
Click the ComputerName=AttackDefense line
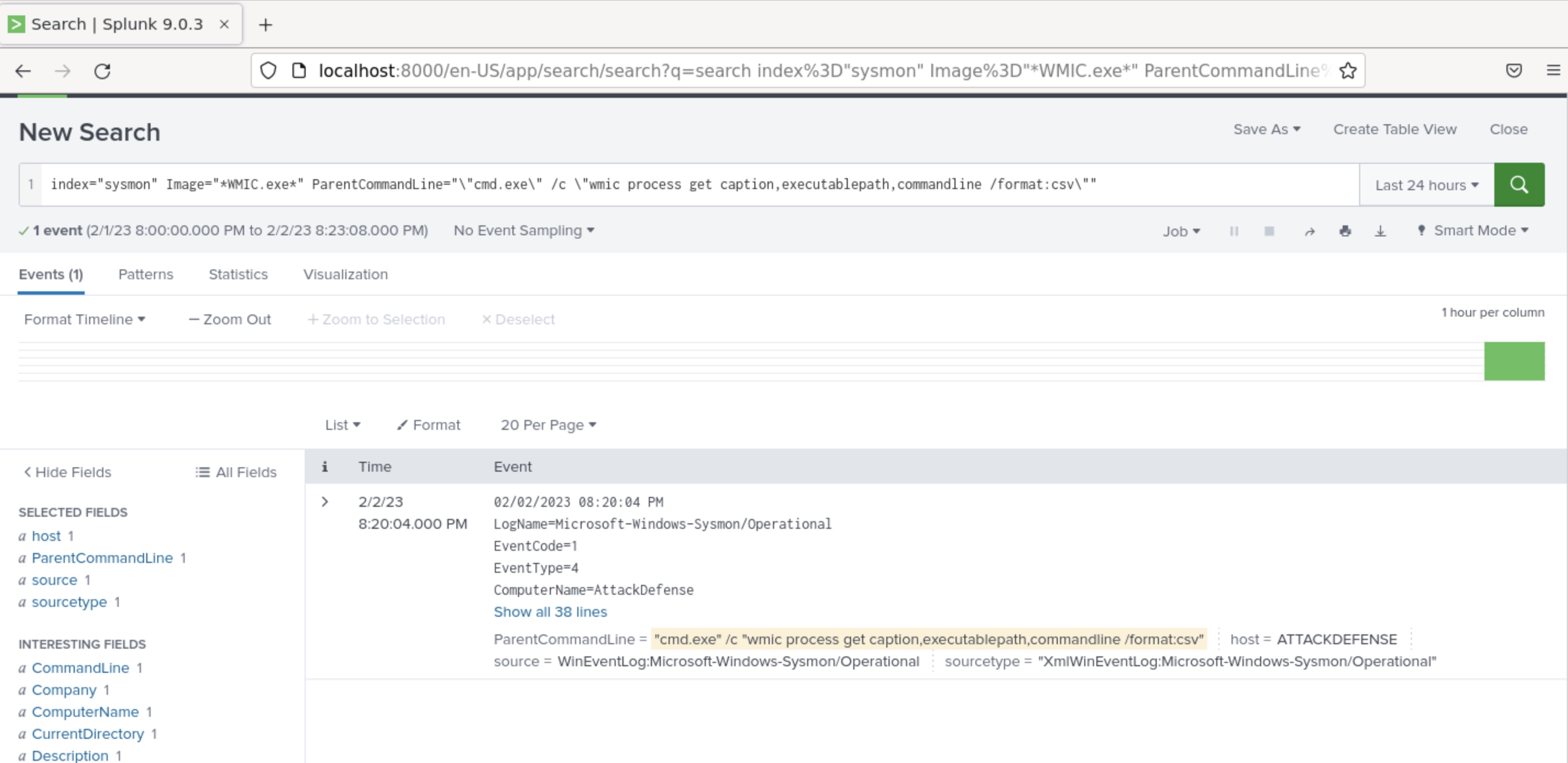point(593,590)
